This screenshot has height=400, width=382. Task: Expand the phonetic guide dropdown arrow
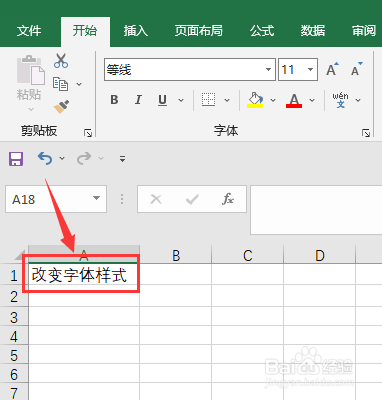point(358,100)
